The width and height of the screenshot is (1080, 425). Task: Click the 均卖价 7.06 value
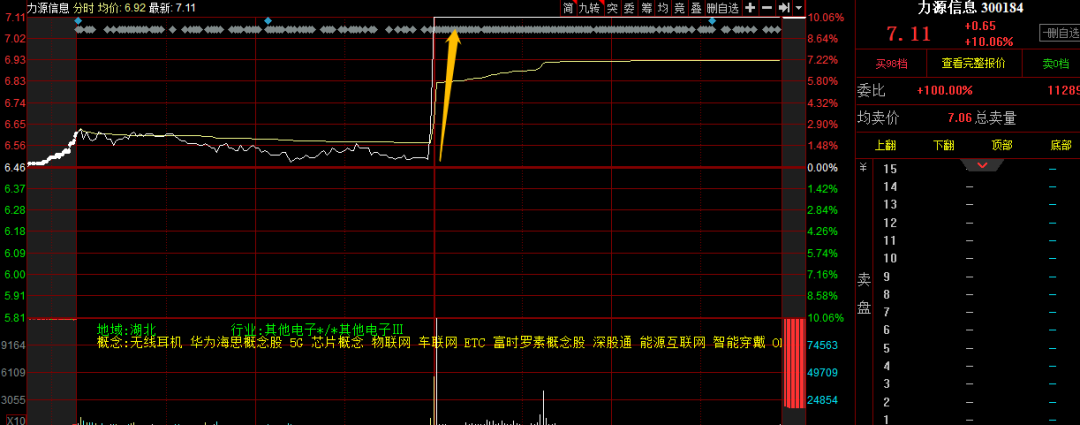[x=960, y=118]
